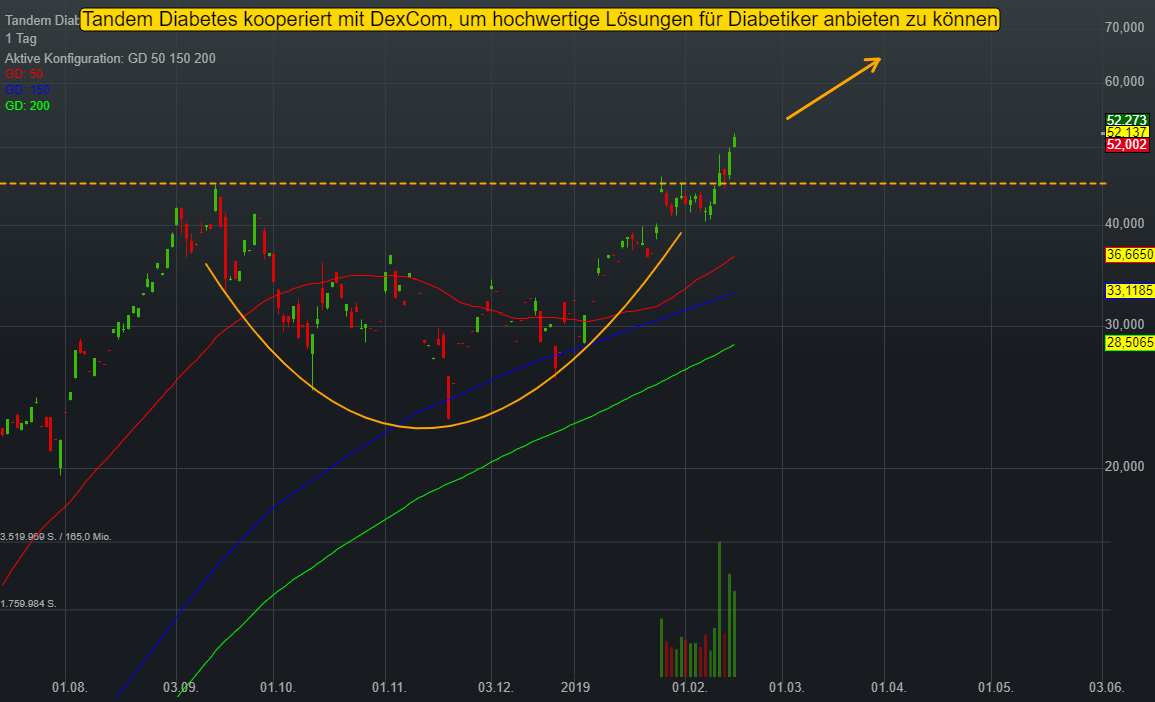Click the 01.03. date axis label

click(x=787, y=688)
